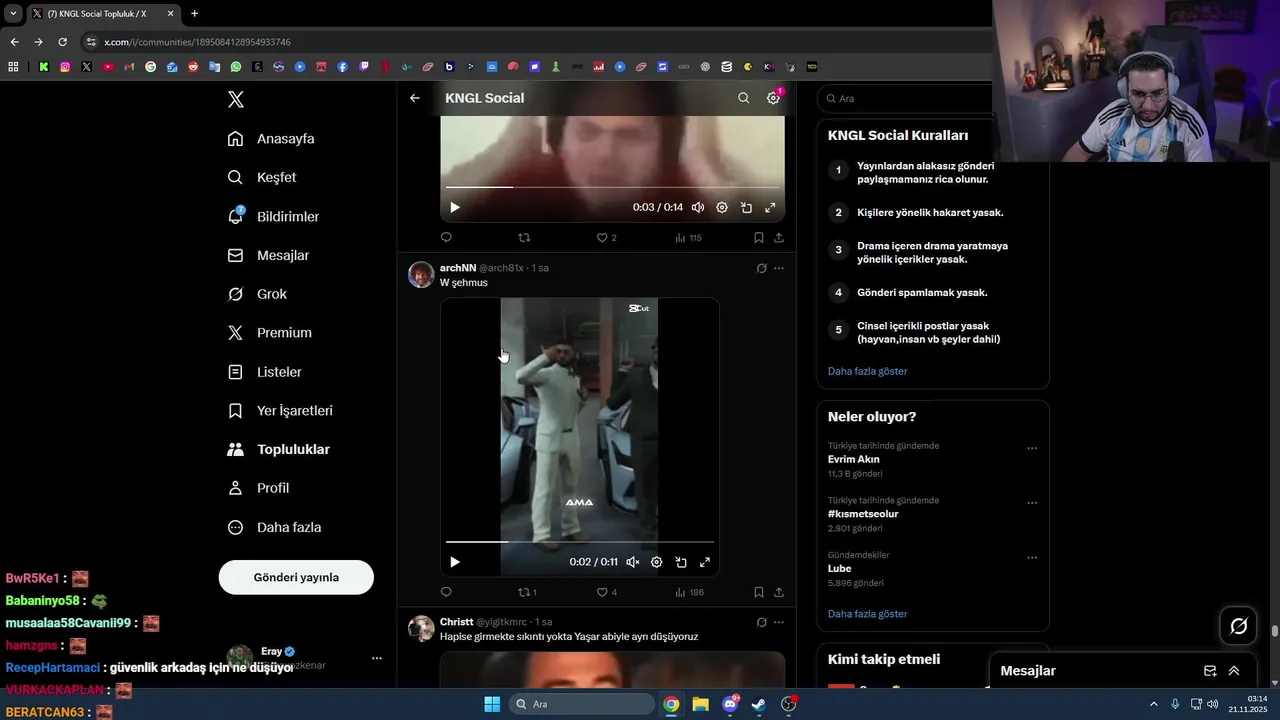
Task: Seek on W şehmus video progress bar
Action: point(580,542)
